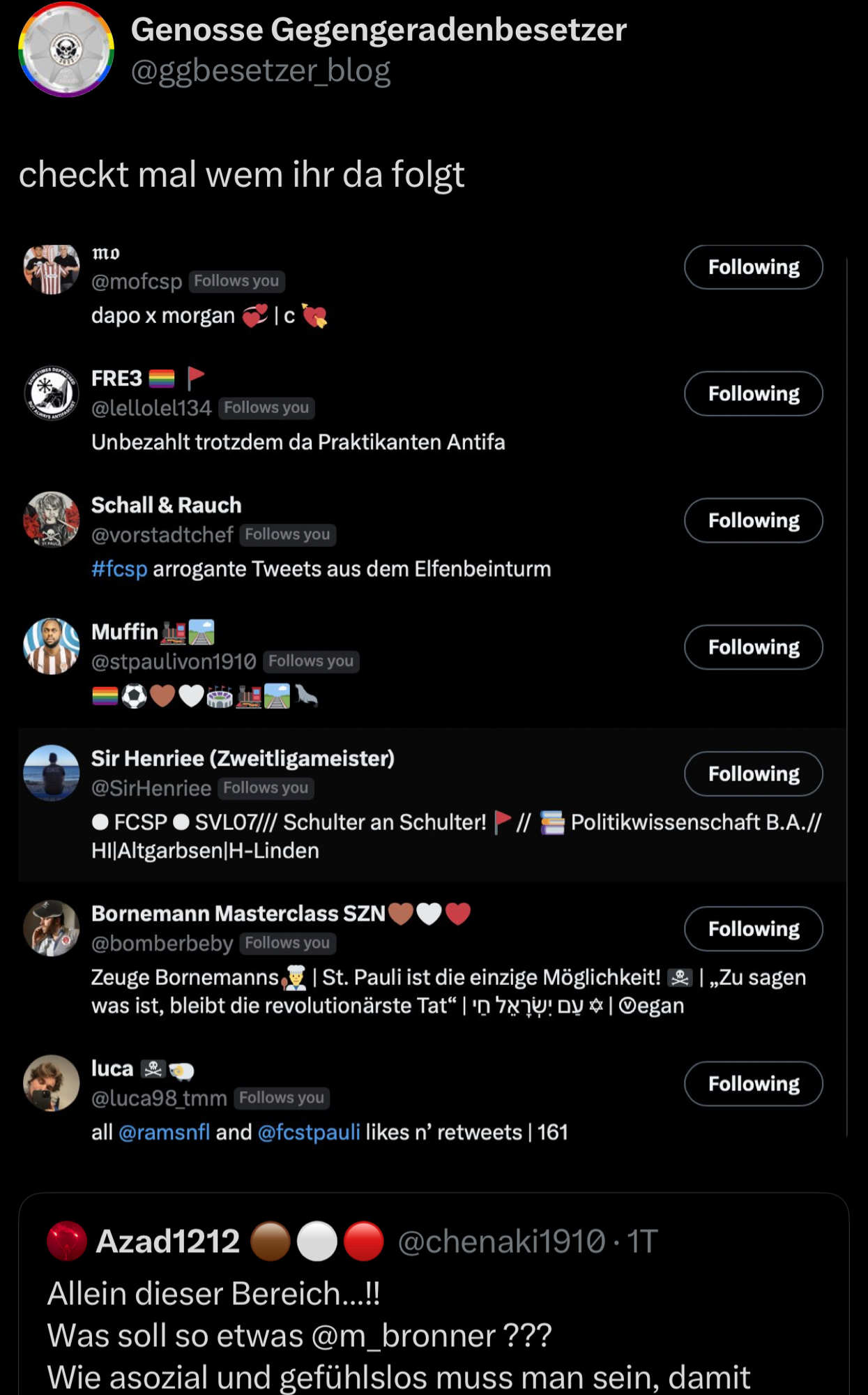Click mo's profile avatar
The height and width of the screenshot is (1395, 868).
(52, 269)
